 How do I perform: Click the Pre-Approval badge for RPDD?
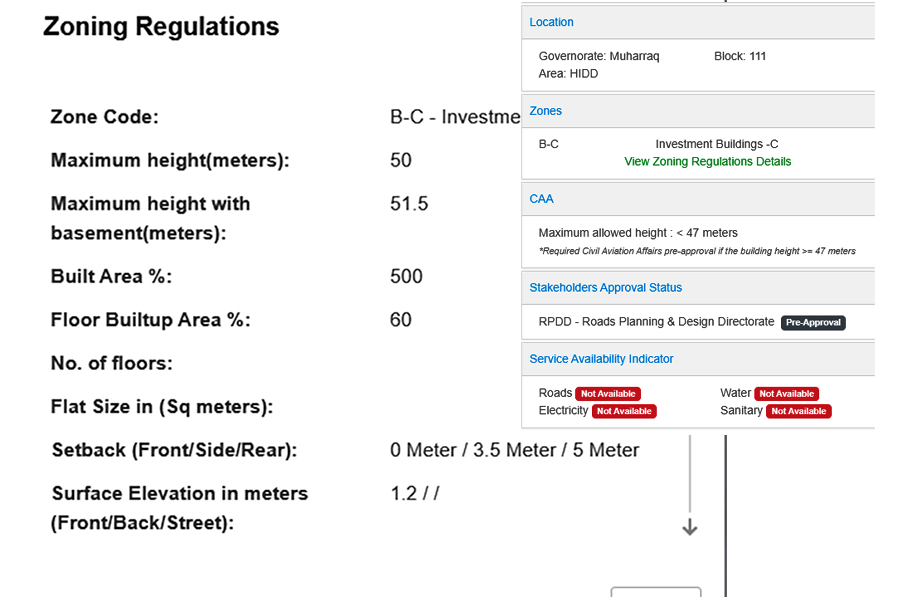coord(813,322)
